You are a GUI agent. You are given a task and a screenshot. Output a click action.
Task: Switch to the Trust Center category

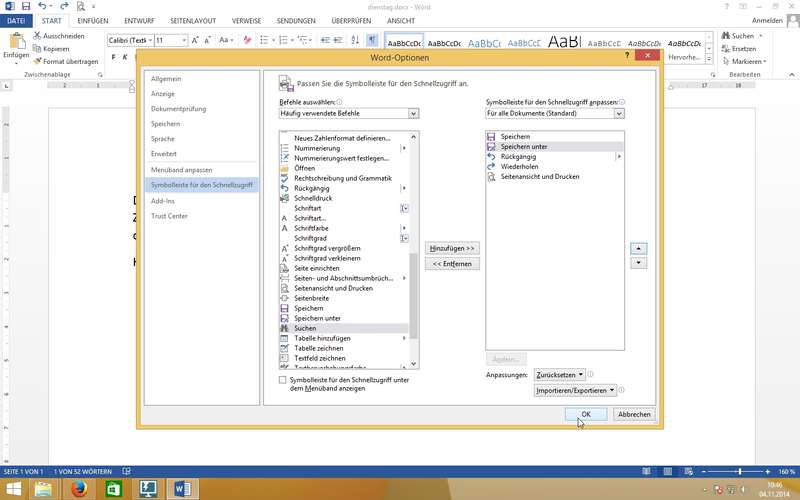(x=169, y=216)
